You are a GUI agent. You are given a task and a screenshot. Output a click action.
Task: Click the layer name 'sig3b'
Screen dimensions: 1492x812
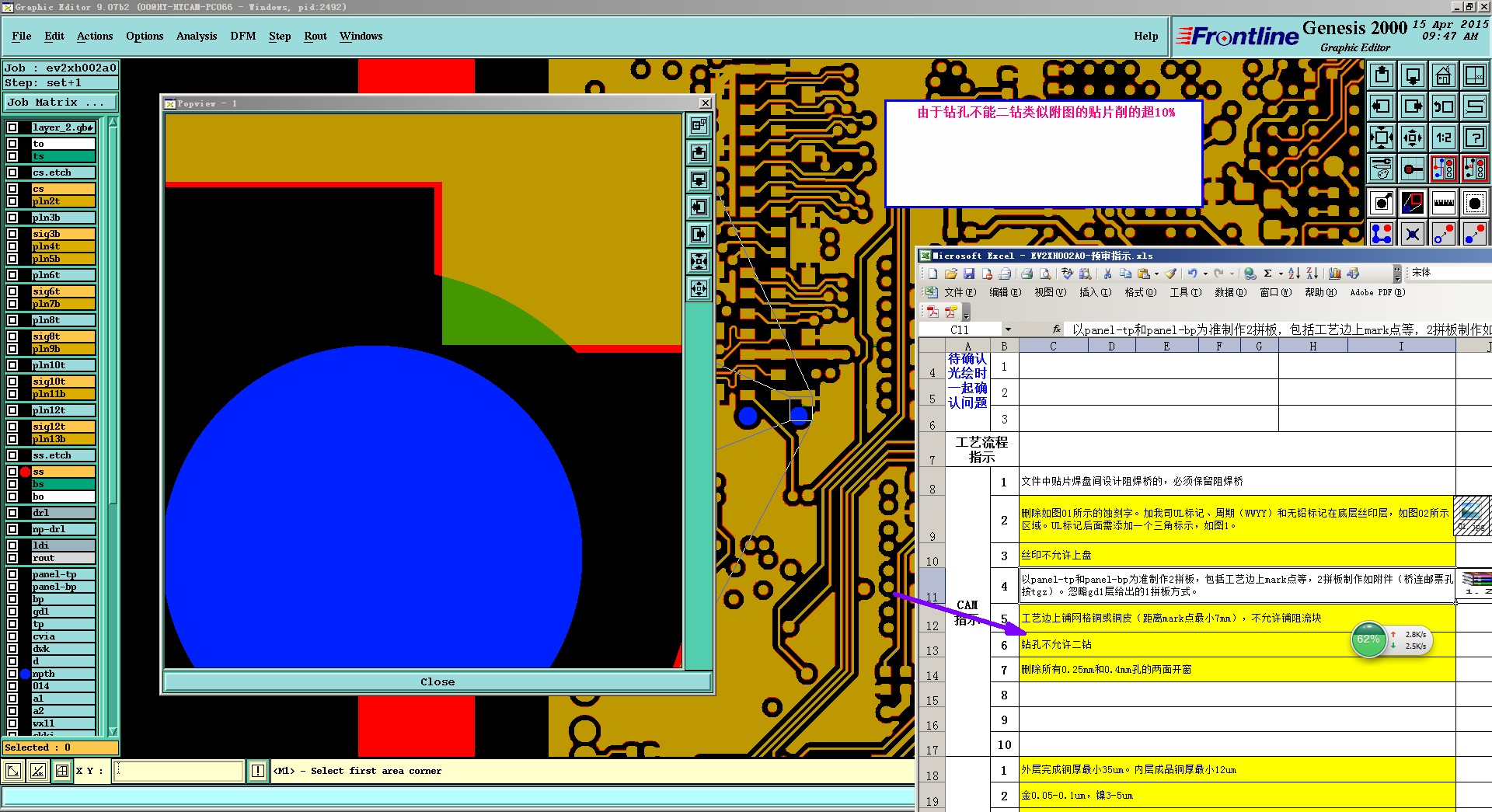coord(64,234)
